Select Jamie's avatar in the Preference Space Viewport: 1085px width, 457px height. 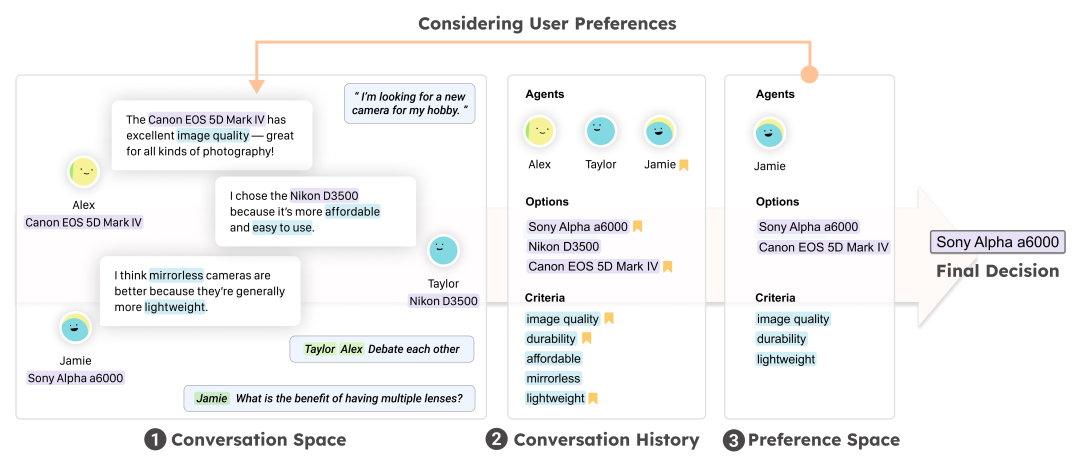[x=770, y=133]
